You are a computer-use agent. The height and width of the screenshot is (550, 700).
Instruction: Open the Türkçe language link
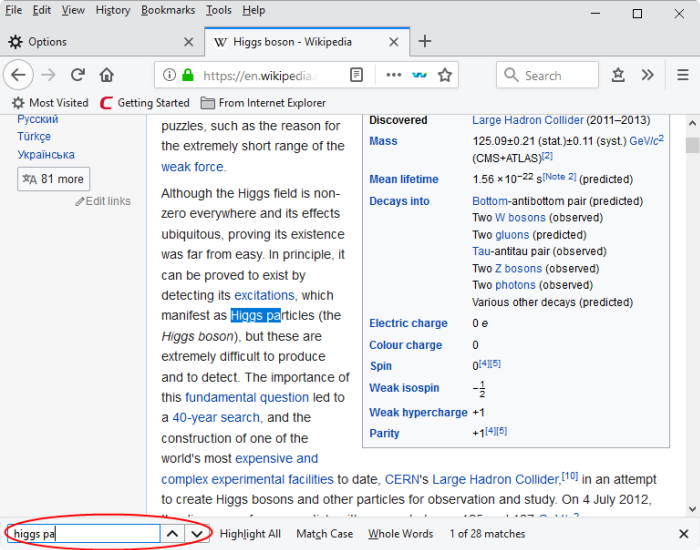(34, 137)
